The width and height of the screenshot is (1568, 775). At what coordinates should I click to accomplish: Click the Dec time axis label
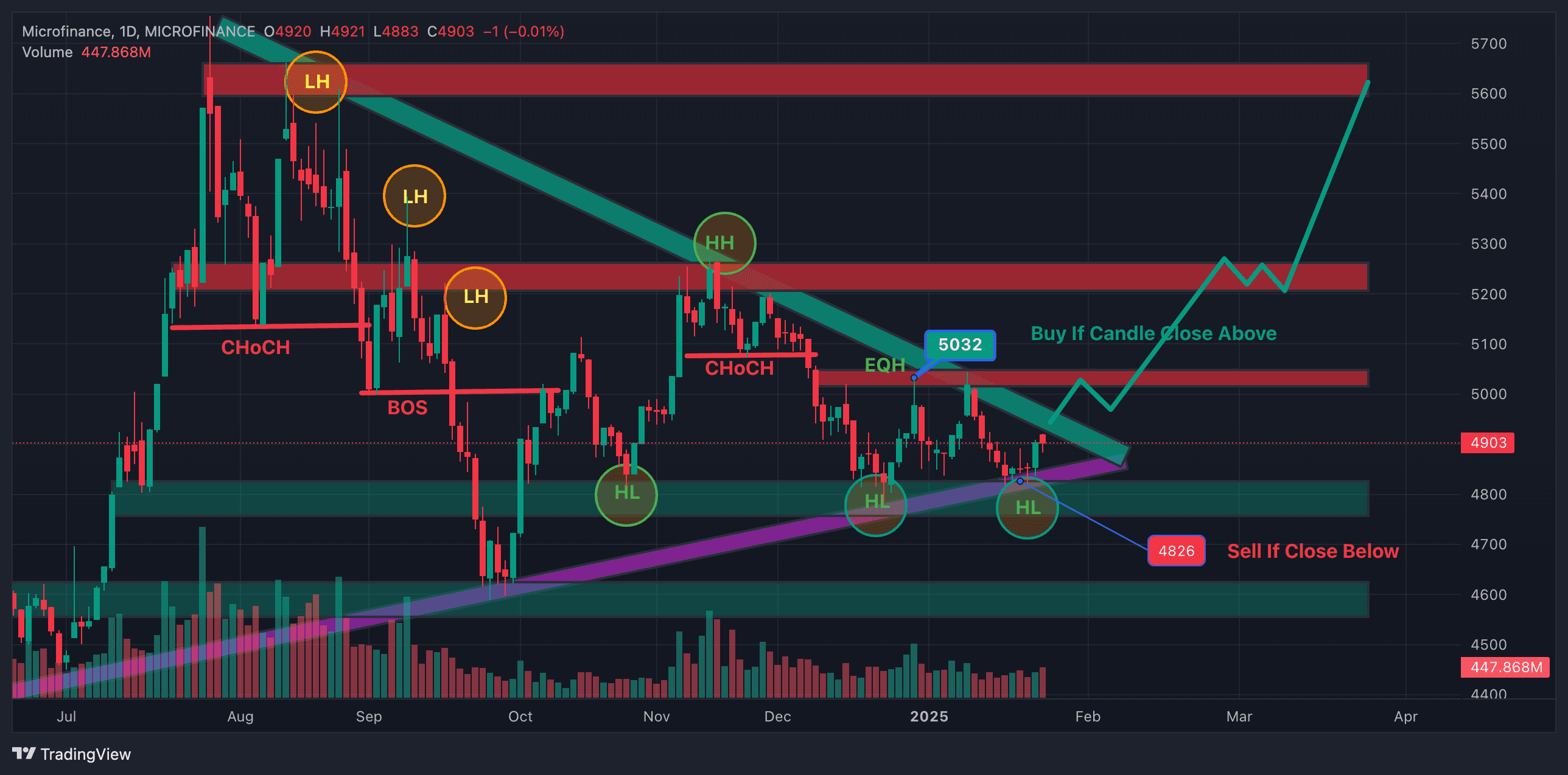(x=778, y=716)
